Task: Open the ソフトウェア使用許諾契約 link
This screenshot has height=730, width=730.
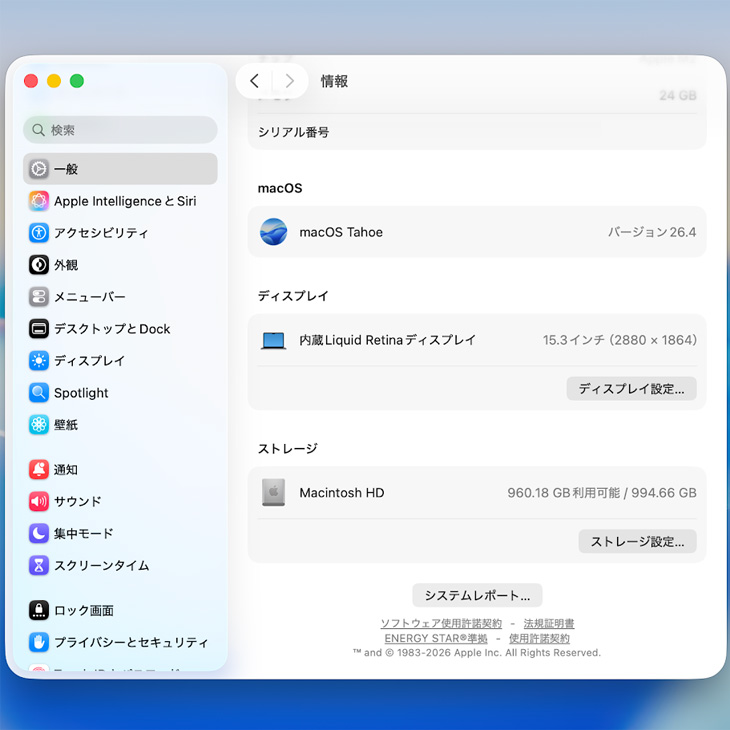Action: [441, 624]
